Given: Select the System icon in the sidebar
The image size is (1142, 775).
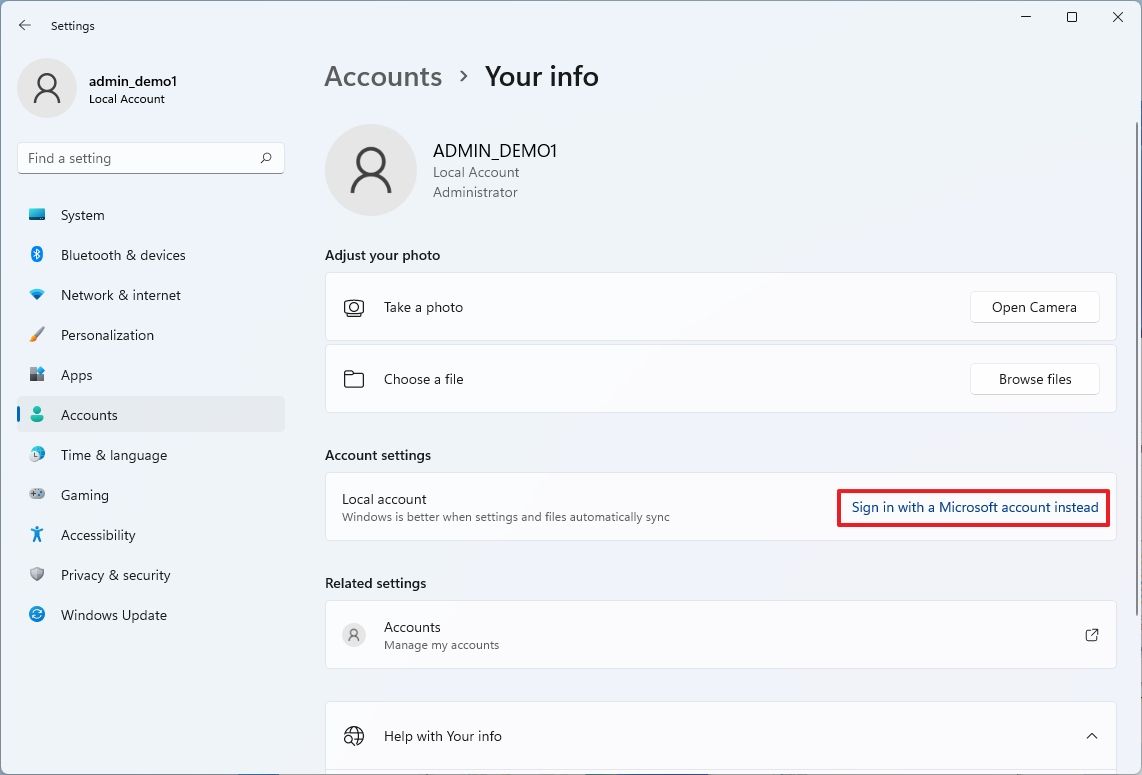Looking at the screenshot, I should (36, 215).
